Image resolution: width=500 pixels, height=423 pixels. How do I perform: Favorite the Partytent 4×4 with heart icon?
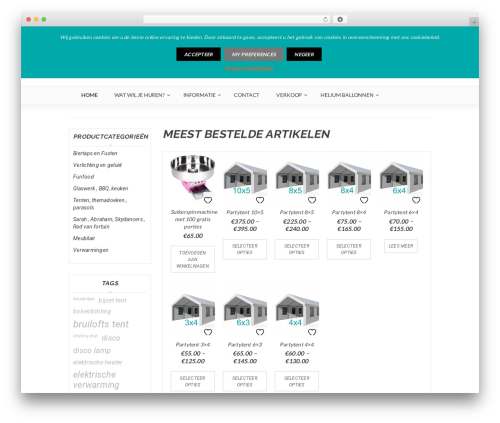pos(312,332)
